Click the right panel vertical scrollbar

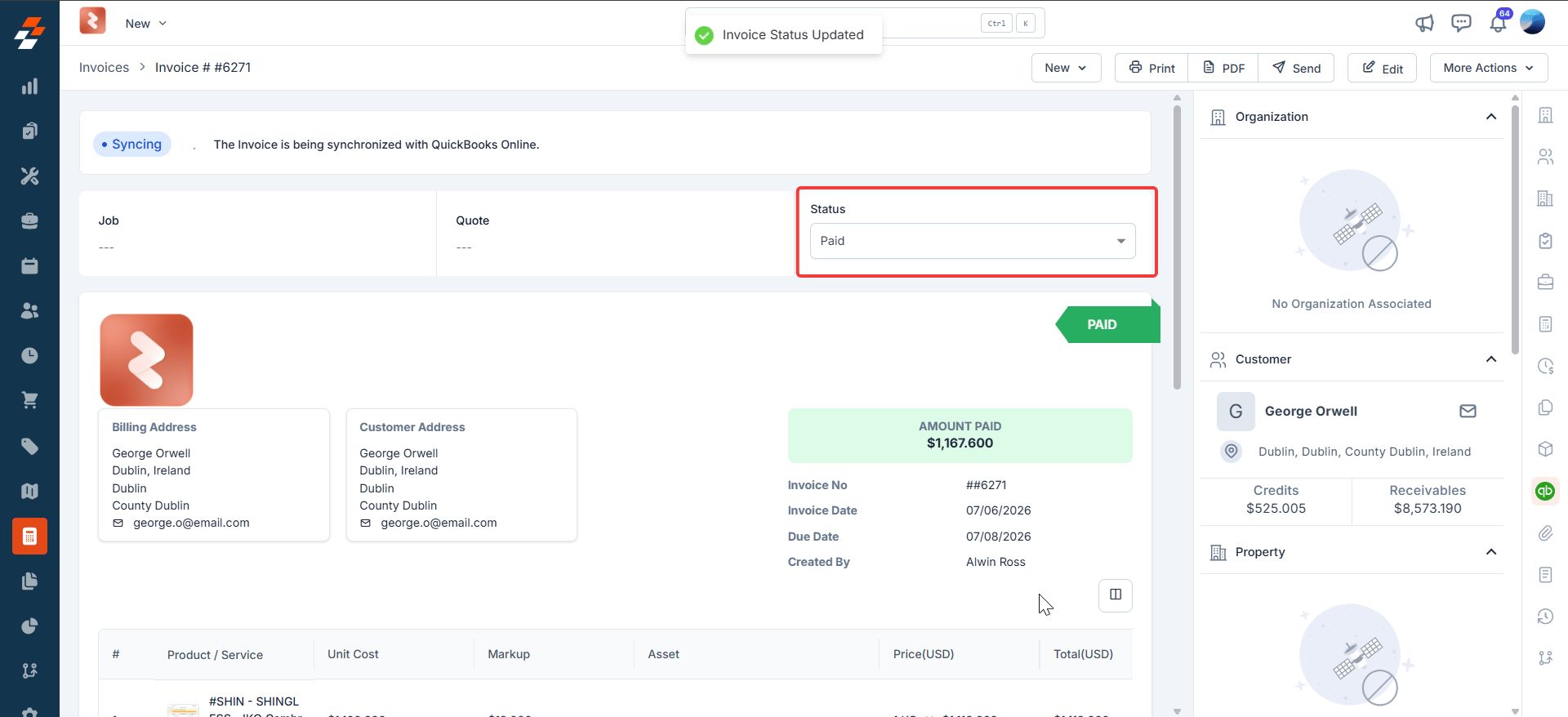1515,229
